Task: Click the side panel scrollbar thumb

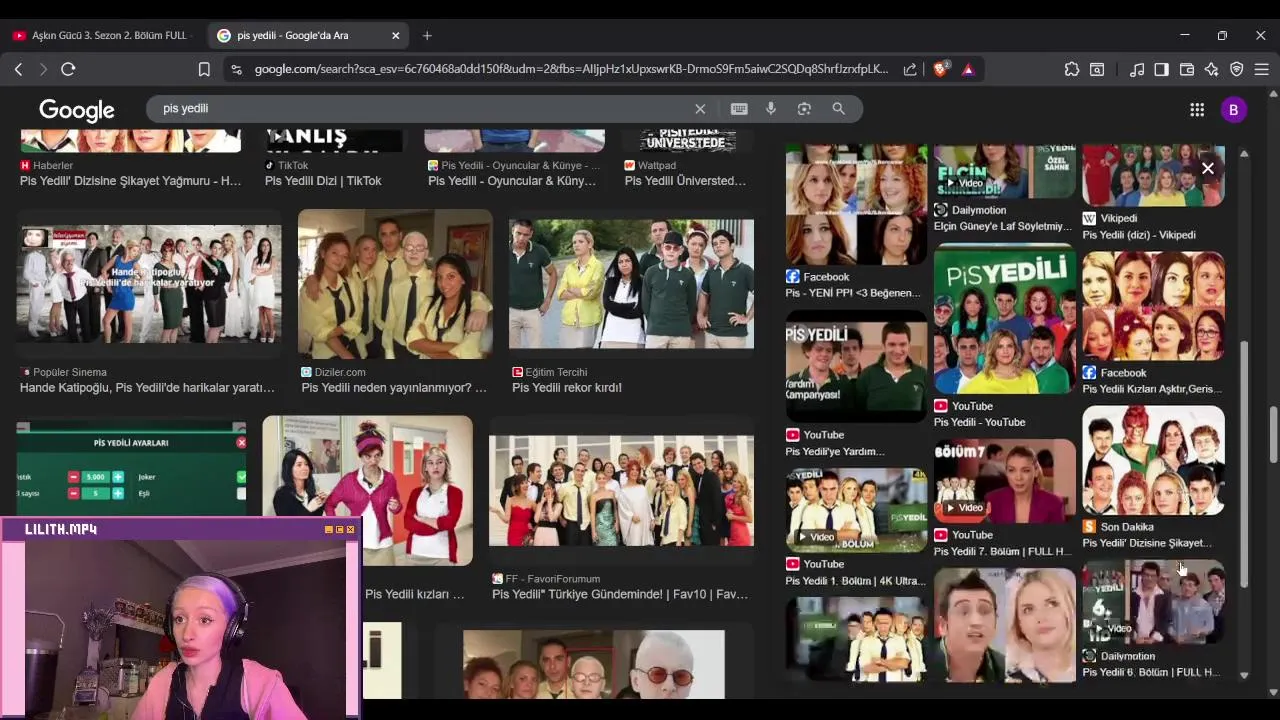Action: (x=1244, y=465)
